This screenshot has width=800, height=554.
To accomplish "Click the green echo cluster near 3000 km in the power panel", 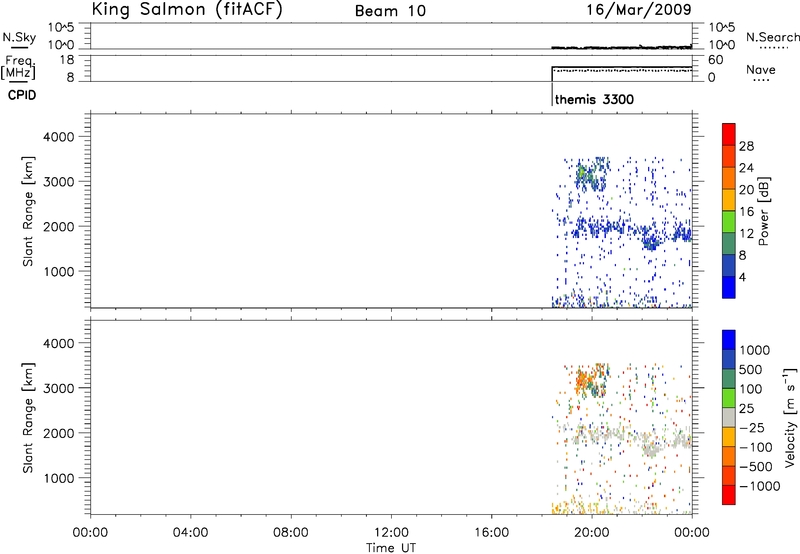I will tap(585, 175).
